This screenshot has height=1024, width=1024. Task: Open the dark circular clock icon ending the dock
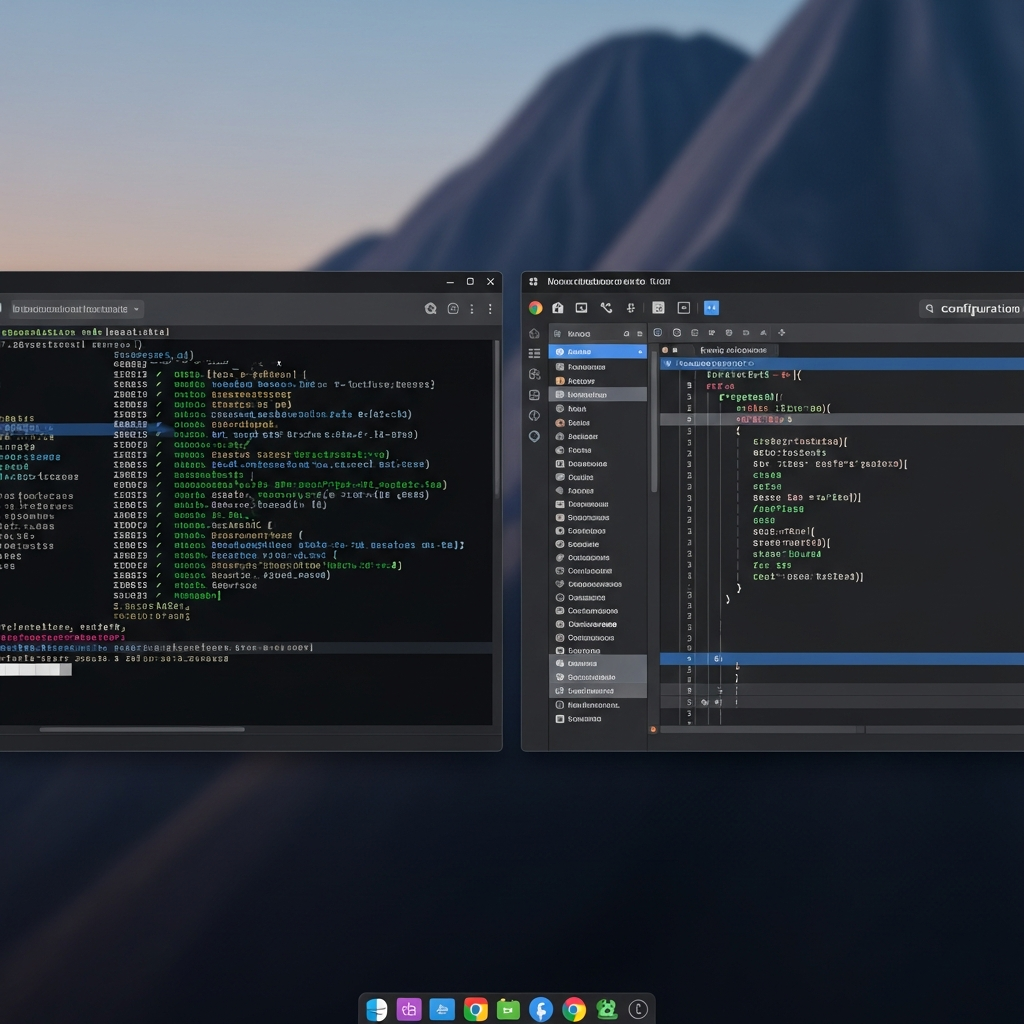[x=638, y=1010]
